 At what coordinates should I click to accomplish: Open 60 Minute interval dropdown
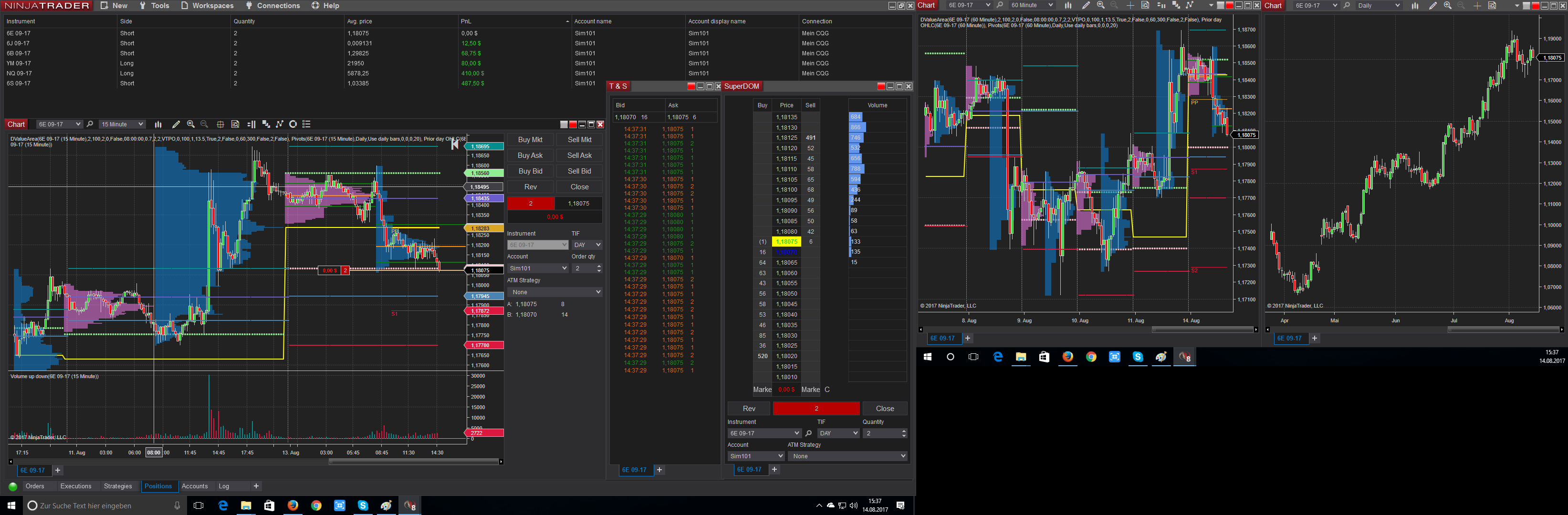[1031, 5]
